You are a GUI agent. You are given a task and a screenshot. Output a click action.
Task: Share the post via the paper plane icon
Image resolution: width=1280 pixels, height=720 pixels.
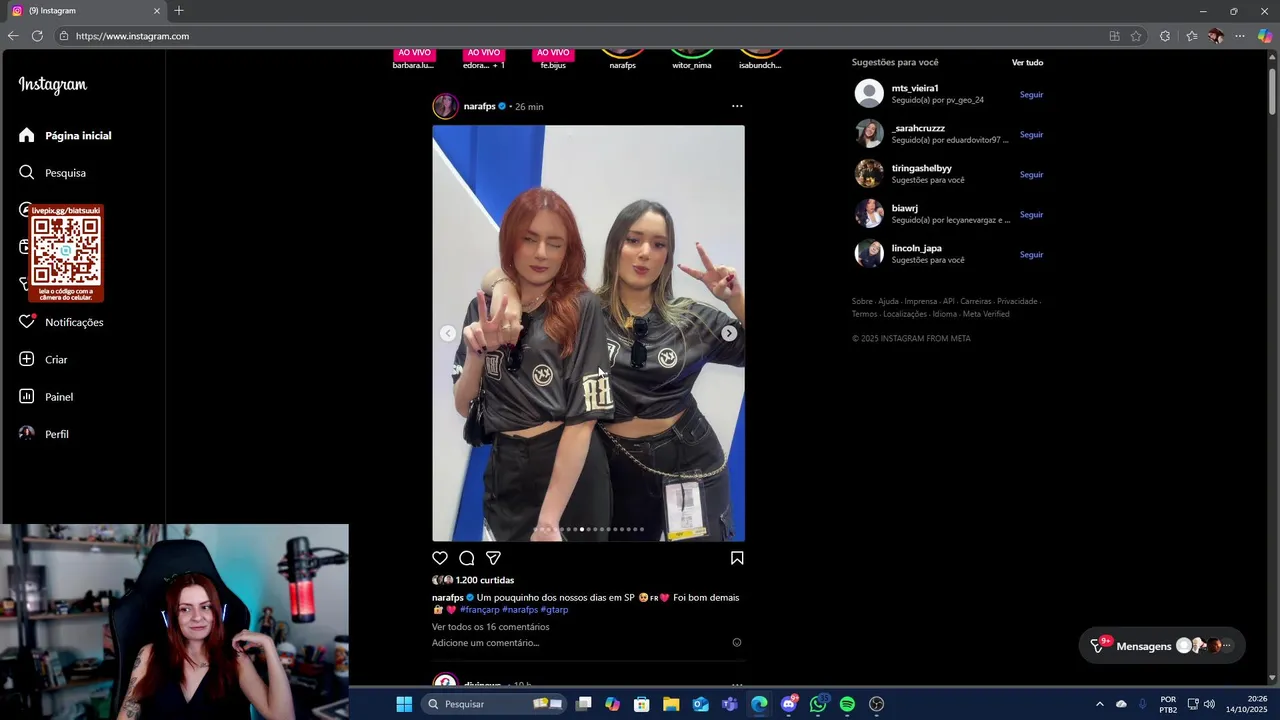[x=493, y=558]
